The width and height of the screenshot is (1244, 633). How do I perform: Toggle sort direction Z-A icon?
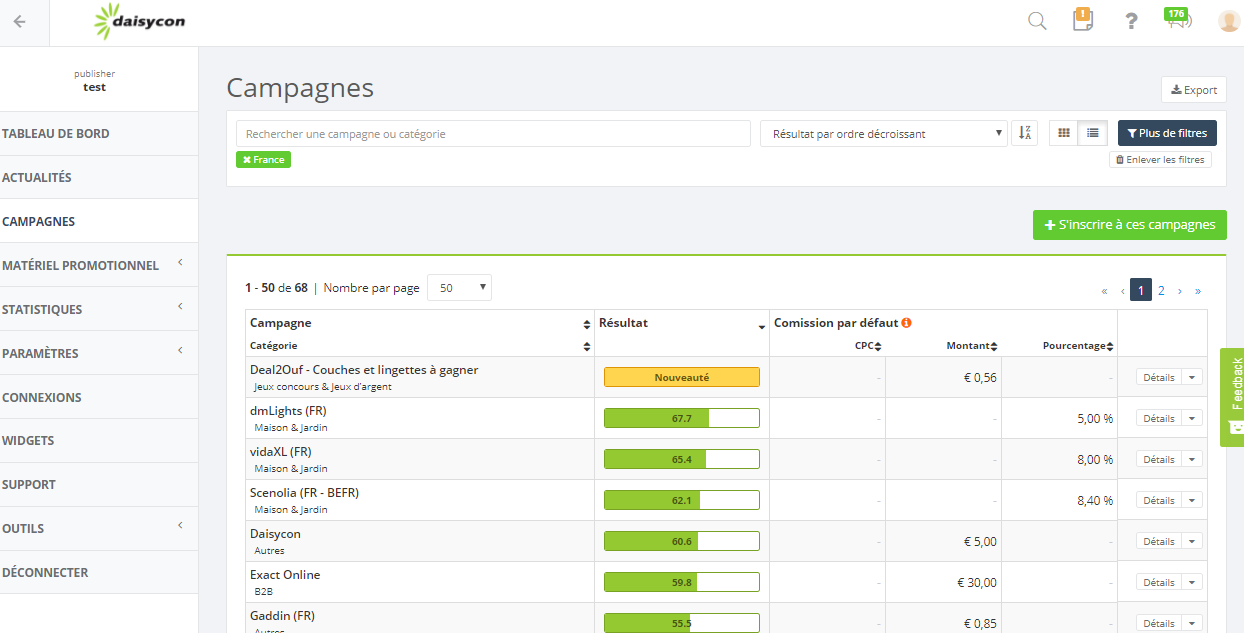coord(1024,133)
